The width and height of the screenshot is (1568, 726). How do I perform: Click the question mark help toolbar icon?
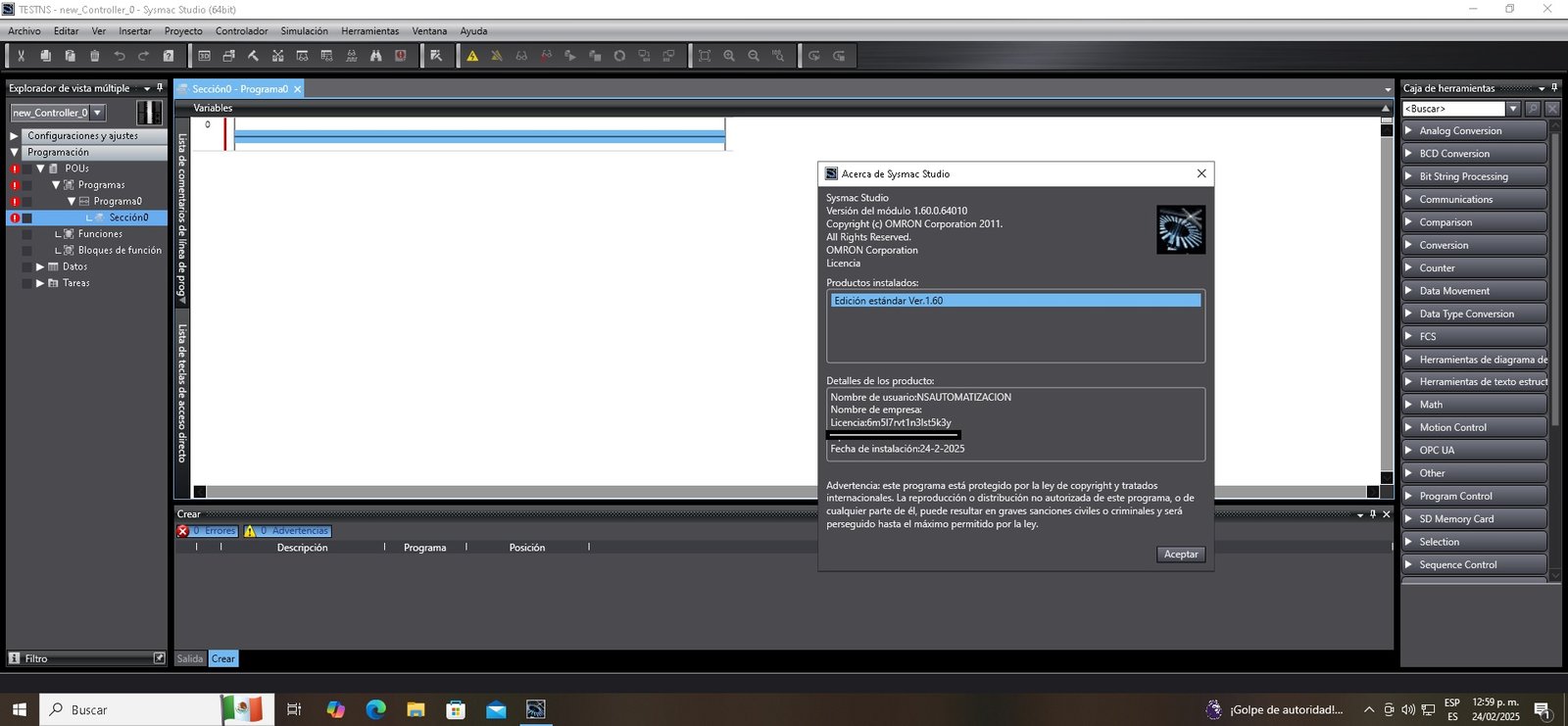pos(169,56)
